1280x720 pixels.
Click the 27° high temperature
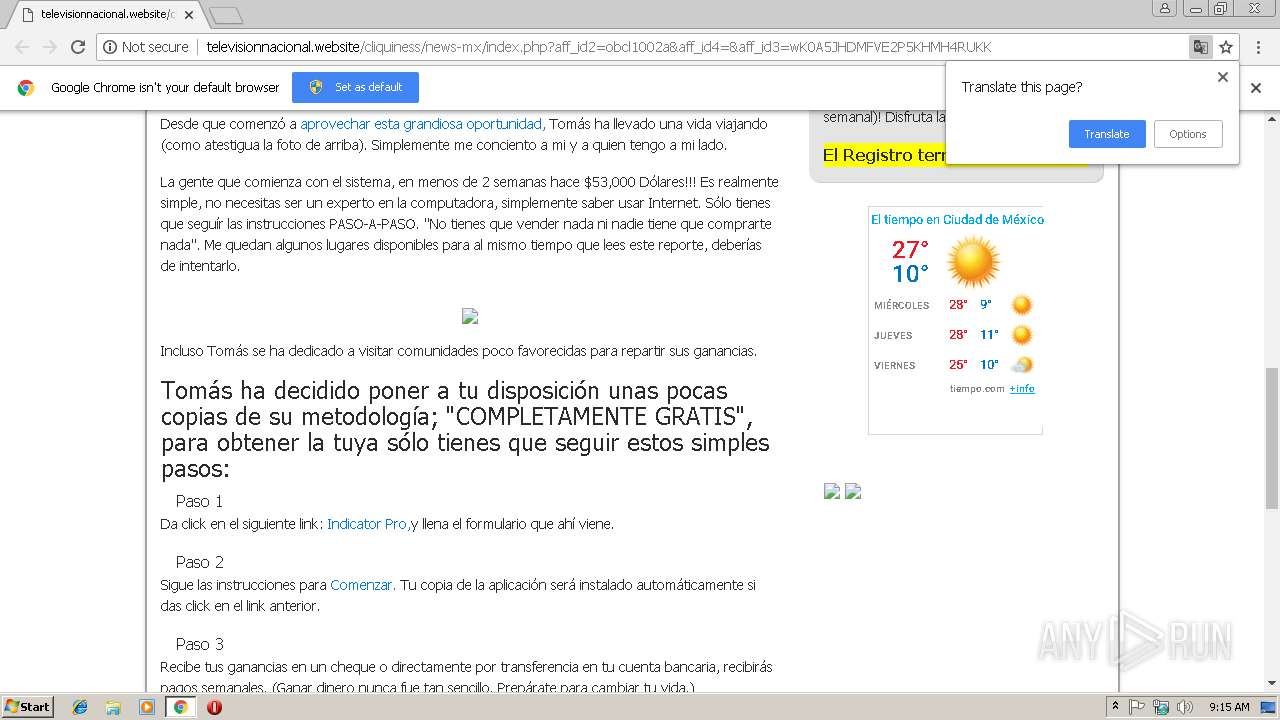click(911, 249)
